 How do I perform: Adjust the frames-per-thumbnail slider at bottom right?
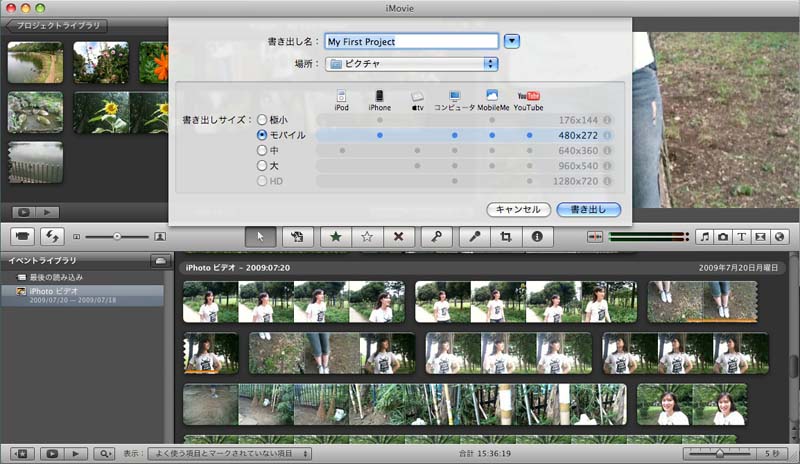(719, 453)
